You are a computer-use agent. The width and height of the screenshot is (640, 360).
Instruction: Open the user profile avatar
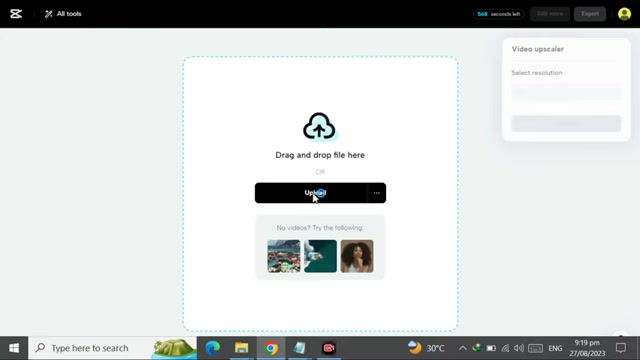(x=624, y=14)
